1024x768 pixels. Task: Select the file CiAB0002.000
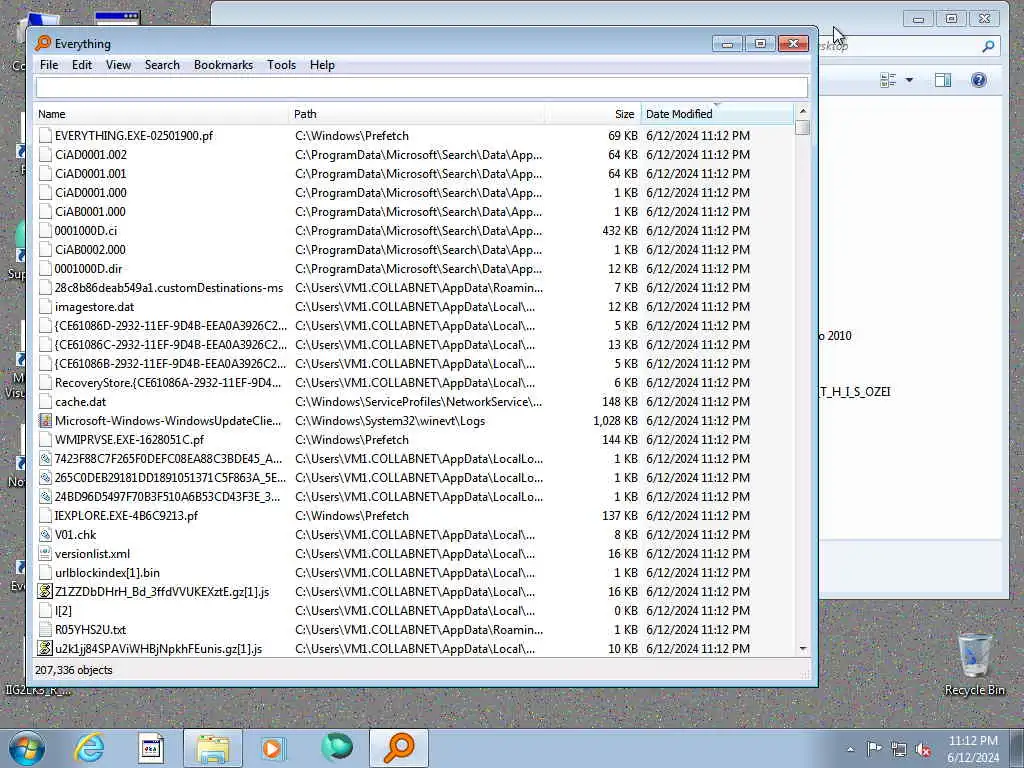point(90,249)
